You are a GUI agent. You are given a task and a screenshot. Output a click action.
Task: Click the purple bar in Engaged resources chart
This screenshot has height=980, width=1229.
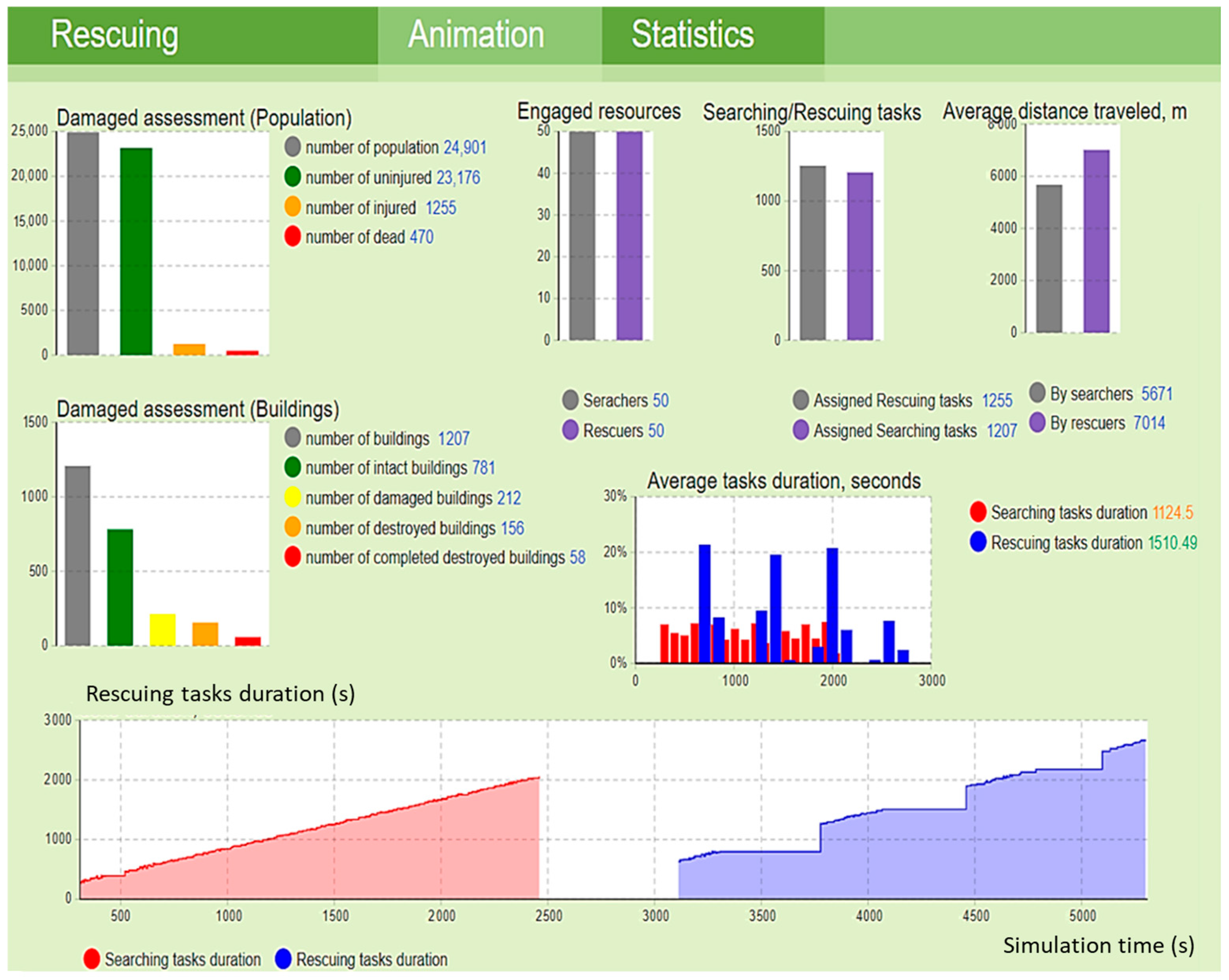629,236
